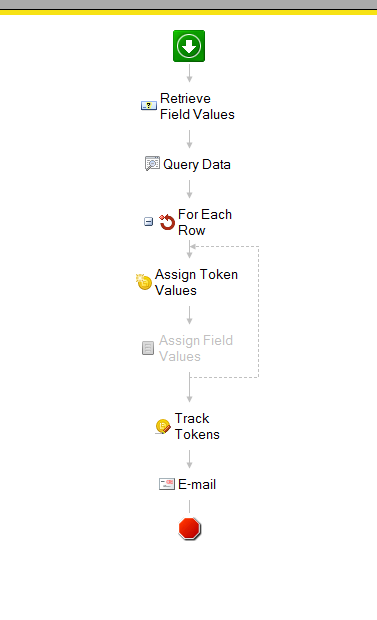Click the "Track Tokens" activity label
Image resolution: width=377 pixels, height=620 pixels.
click(197, 426)
